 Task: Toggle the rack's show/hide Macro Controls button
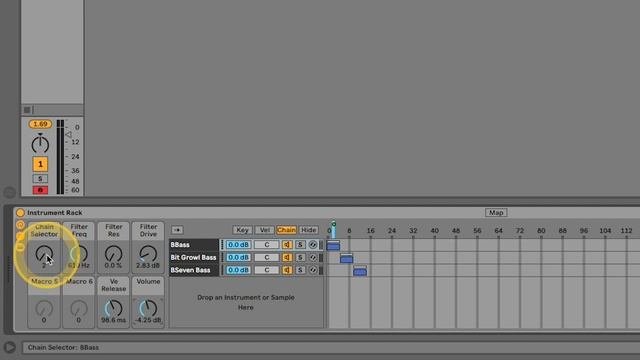[x=20, y=224]
